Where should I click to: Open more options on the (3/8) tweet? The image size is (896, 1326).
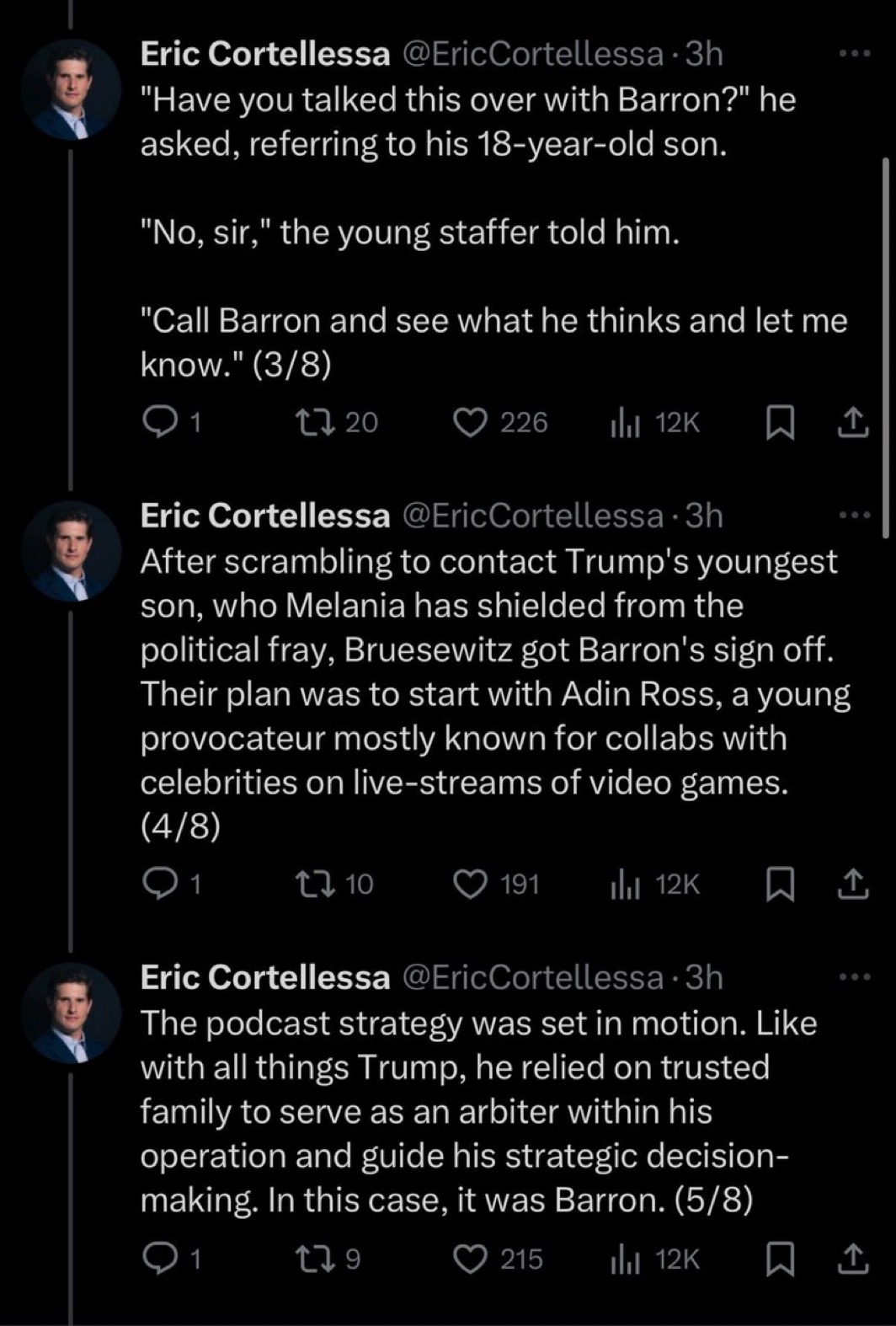coord(853,55)
